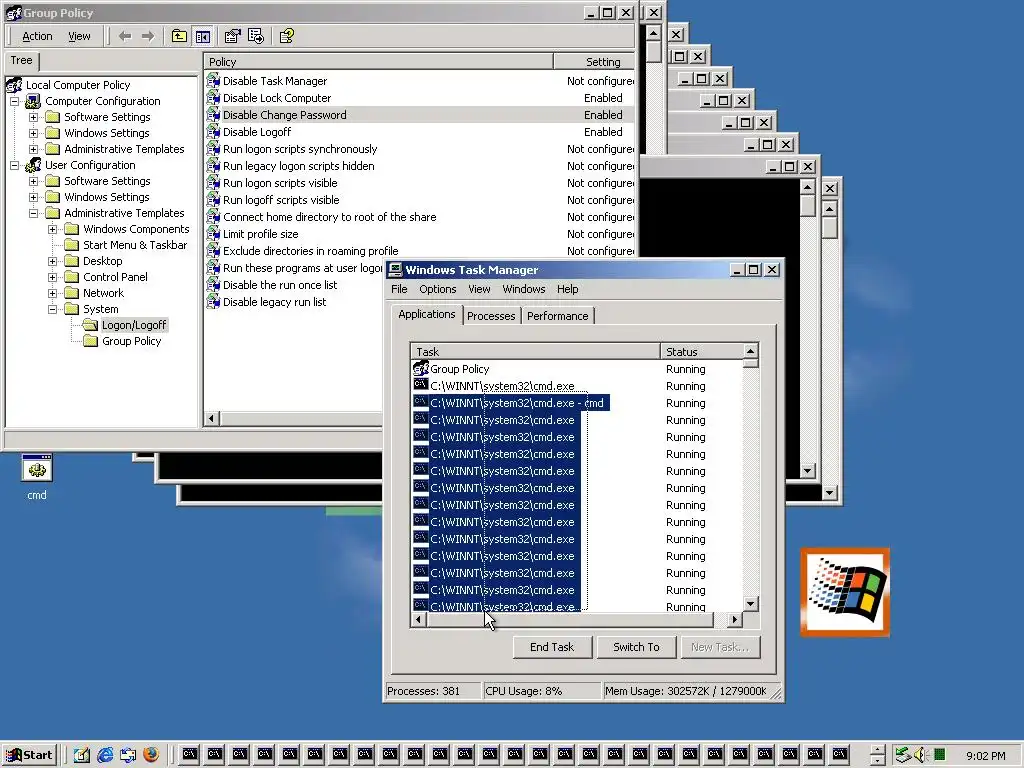Open the Options menu in Task Manager
Viewport: 1024px width, 768px height.
pyautogui.click(x=438, y=289)
